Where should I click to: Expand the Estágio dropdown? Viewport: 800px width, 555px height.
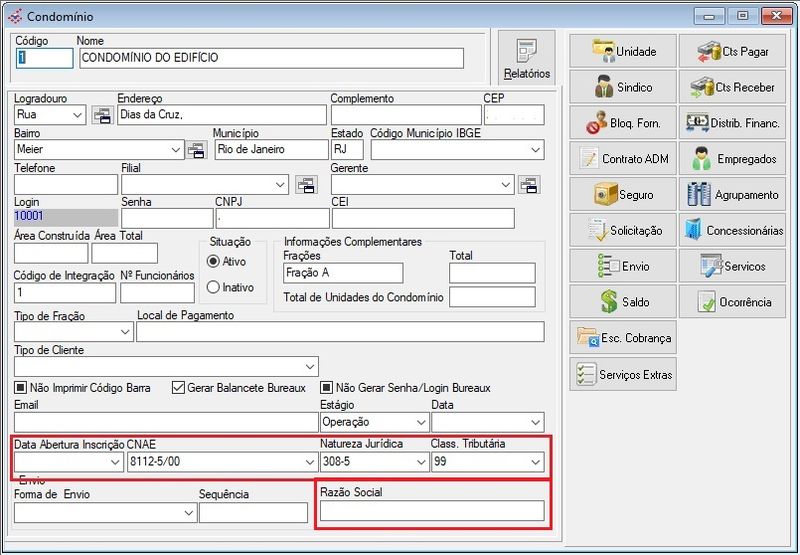[421, 422]
